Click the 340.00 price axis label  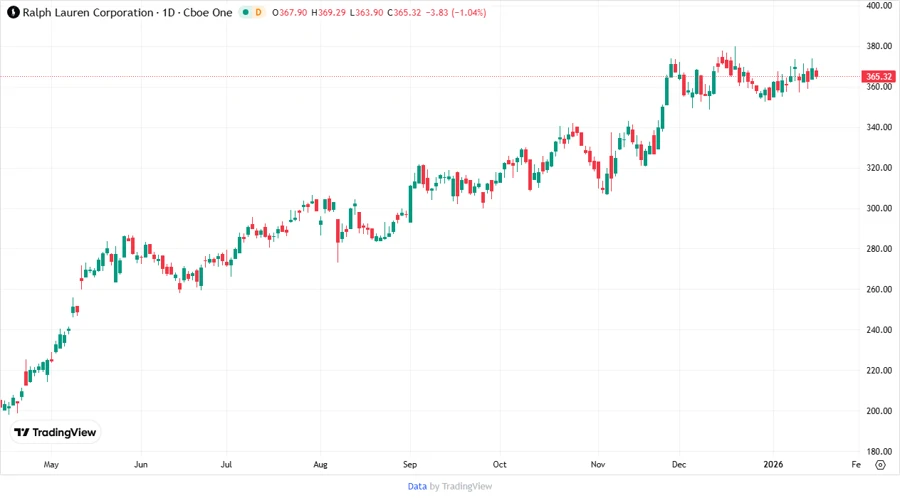(879, 127)
